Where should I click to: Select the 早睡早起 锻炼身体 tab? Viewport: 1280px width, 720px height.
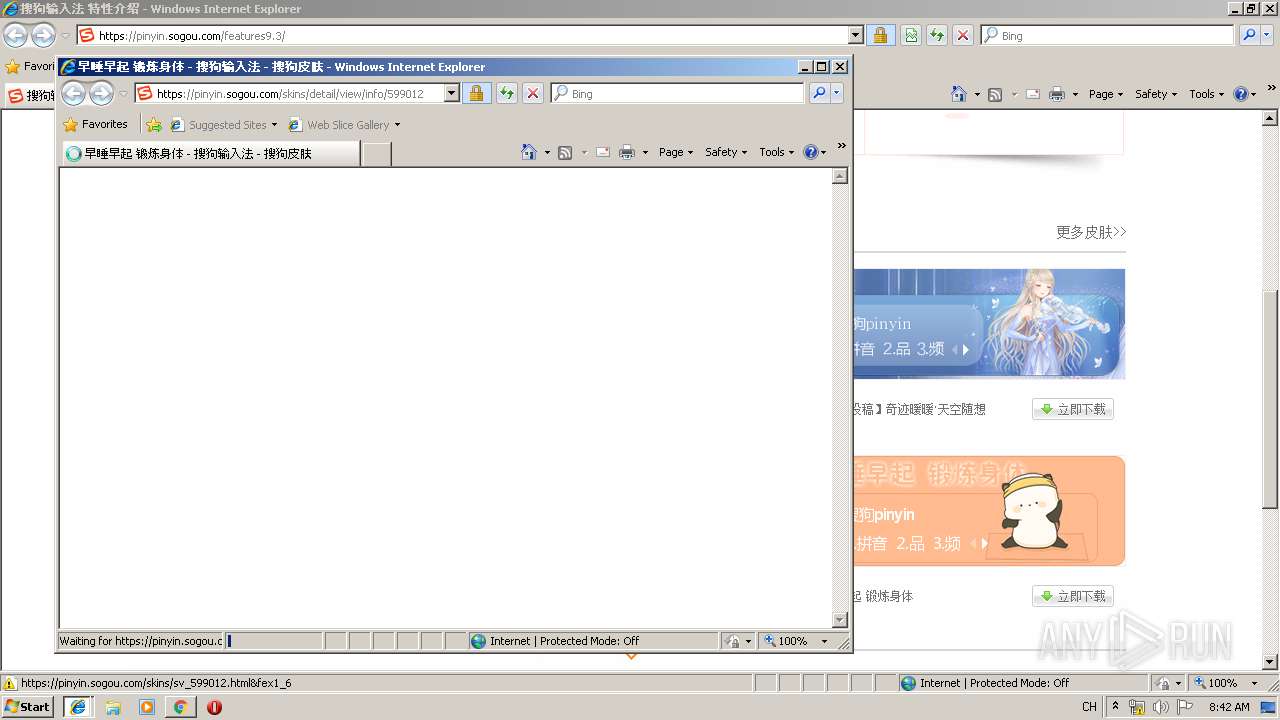pyautogui.click(x=211, y=154)
